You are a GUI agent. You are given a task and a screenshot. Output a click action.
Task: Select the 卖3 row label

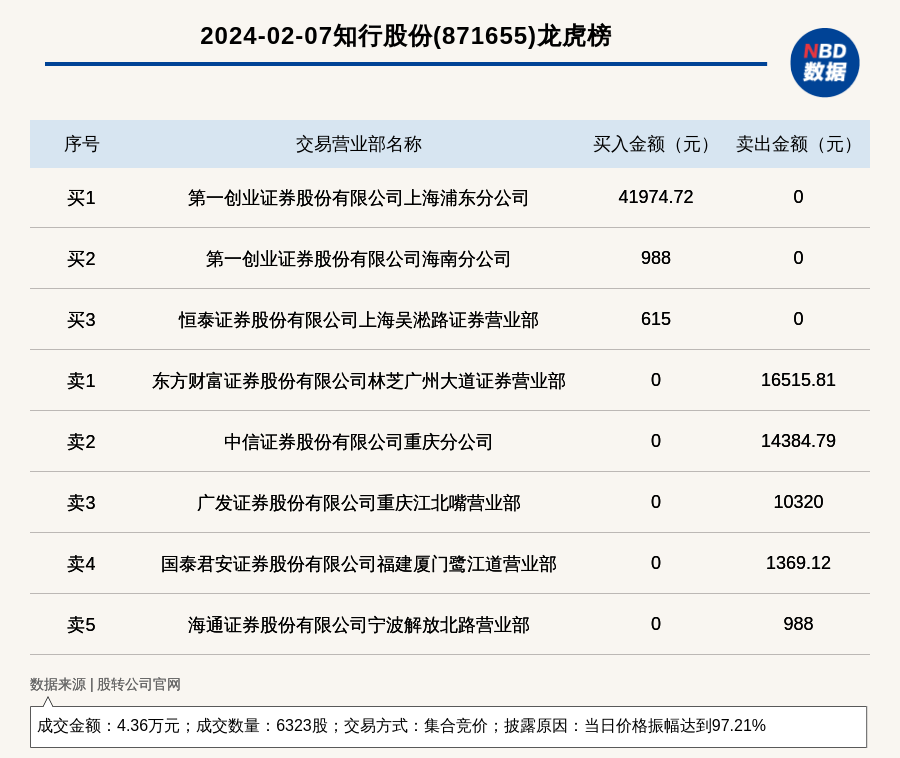pyautogui.click(x=81, y=503)
